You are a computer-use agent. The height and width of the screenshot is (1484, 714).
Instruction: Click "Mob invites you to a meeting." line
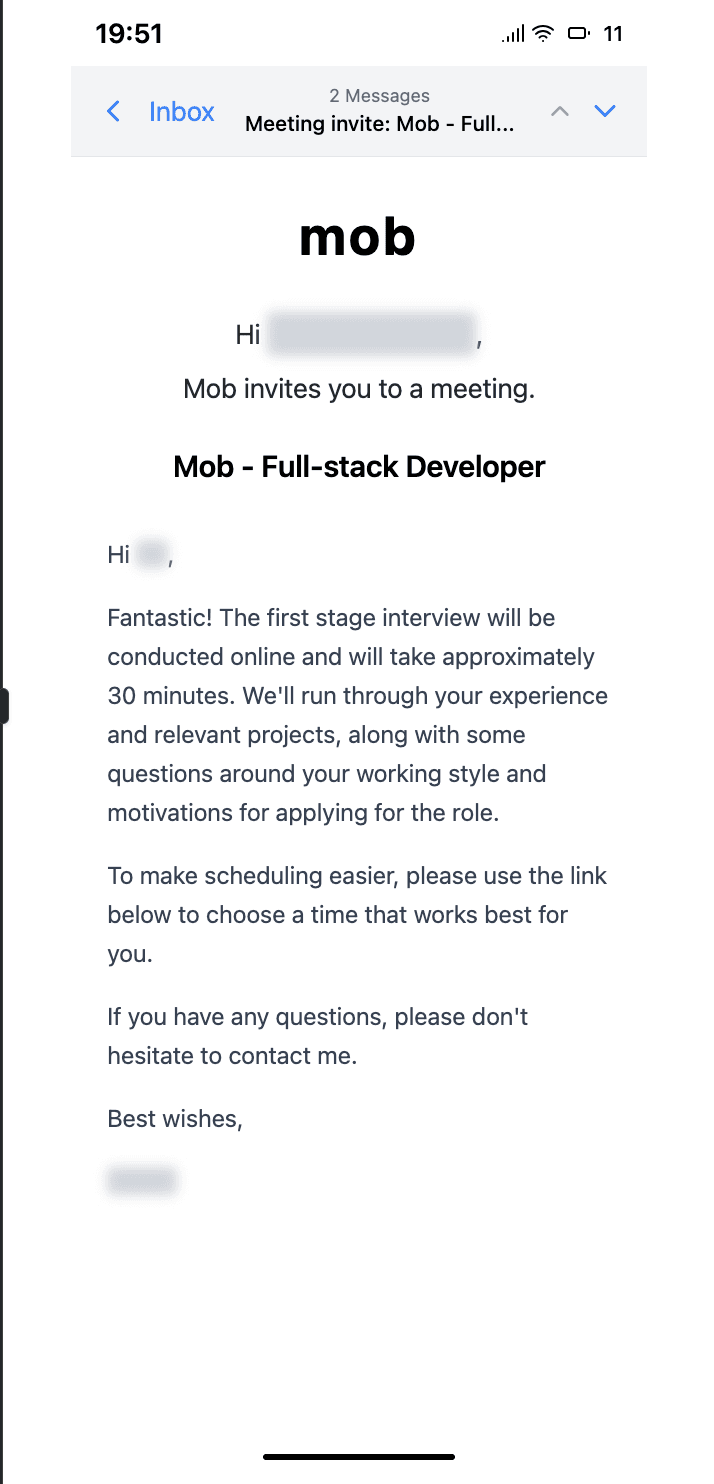tap(359, 389)
